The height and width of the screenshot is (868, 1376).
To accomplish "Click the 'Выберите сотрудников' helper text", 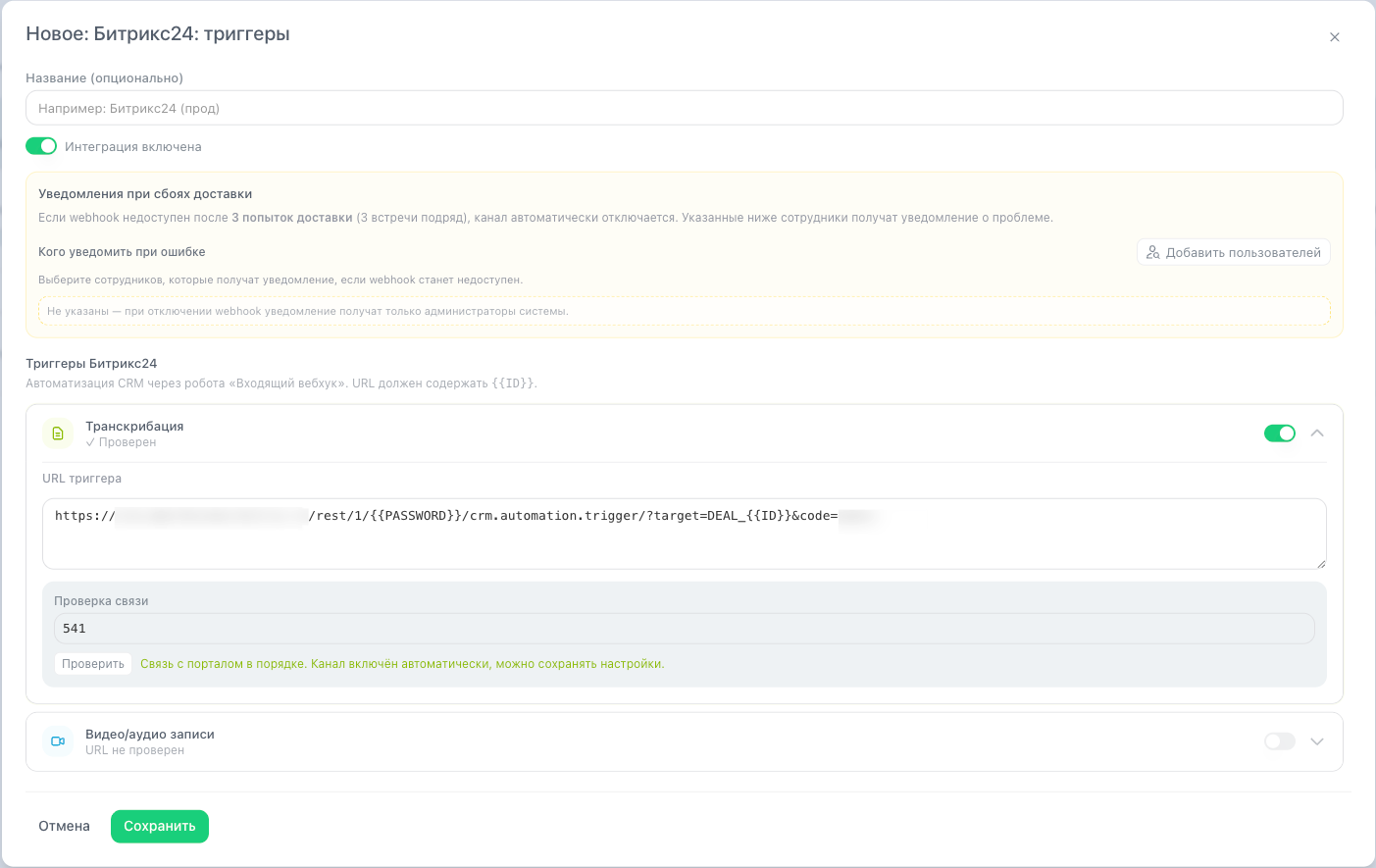I will tap(280, 280).
